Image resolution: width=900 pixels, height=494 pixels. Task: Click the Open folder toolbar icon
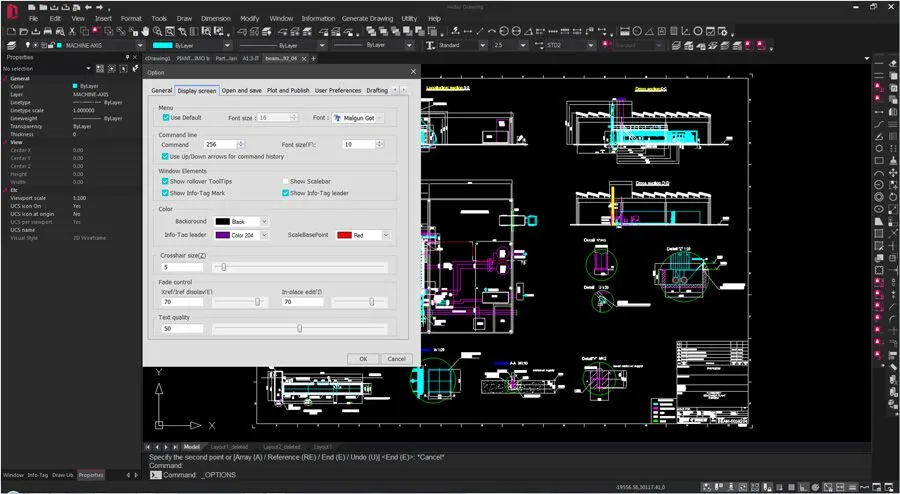tap(22, 32)
